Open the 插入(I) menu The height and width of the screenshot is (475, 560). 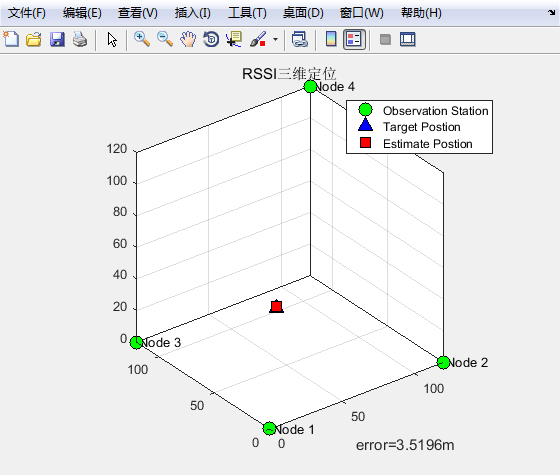click(x=193, y=13)
